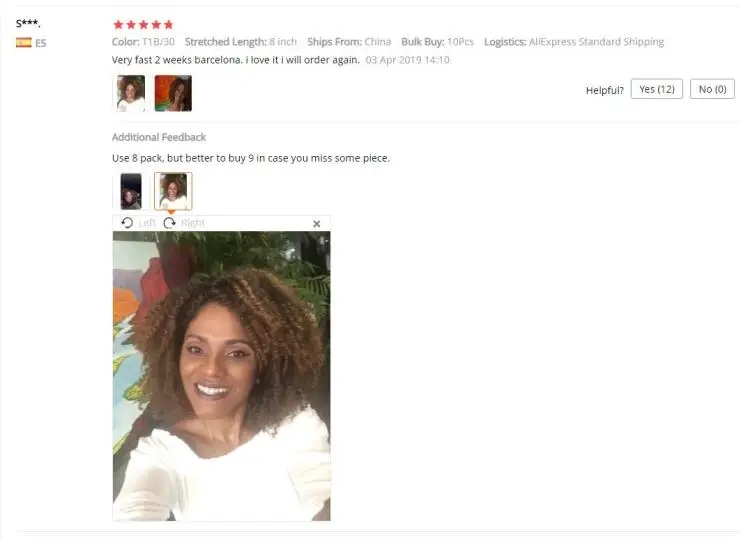This screenshot has height=539, width=750.
Task: Click the "Left" rotate label
Action: click(147, 223)
